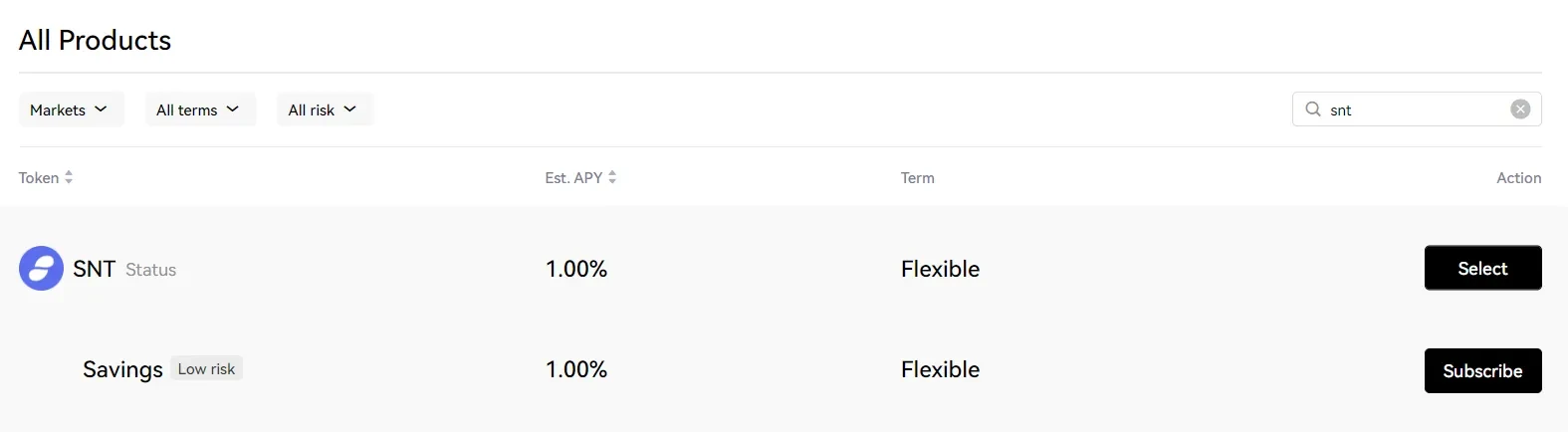Click the Low risk badge next to Savings
Screen dimensions: 1568x432
click(206, 368)
